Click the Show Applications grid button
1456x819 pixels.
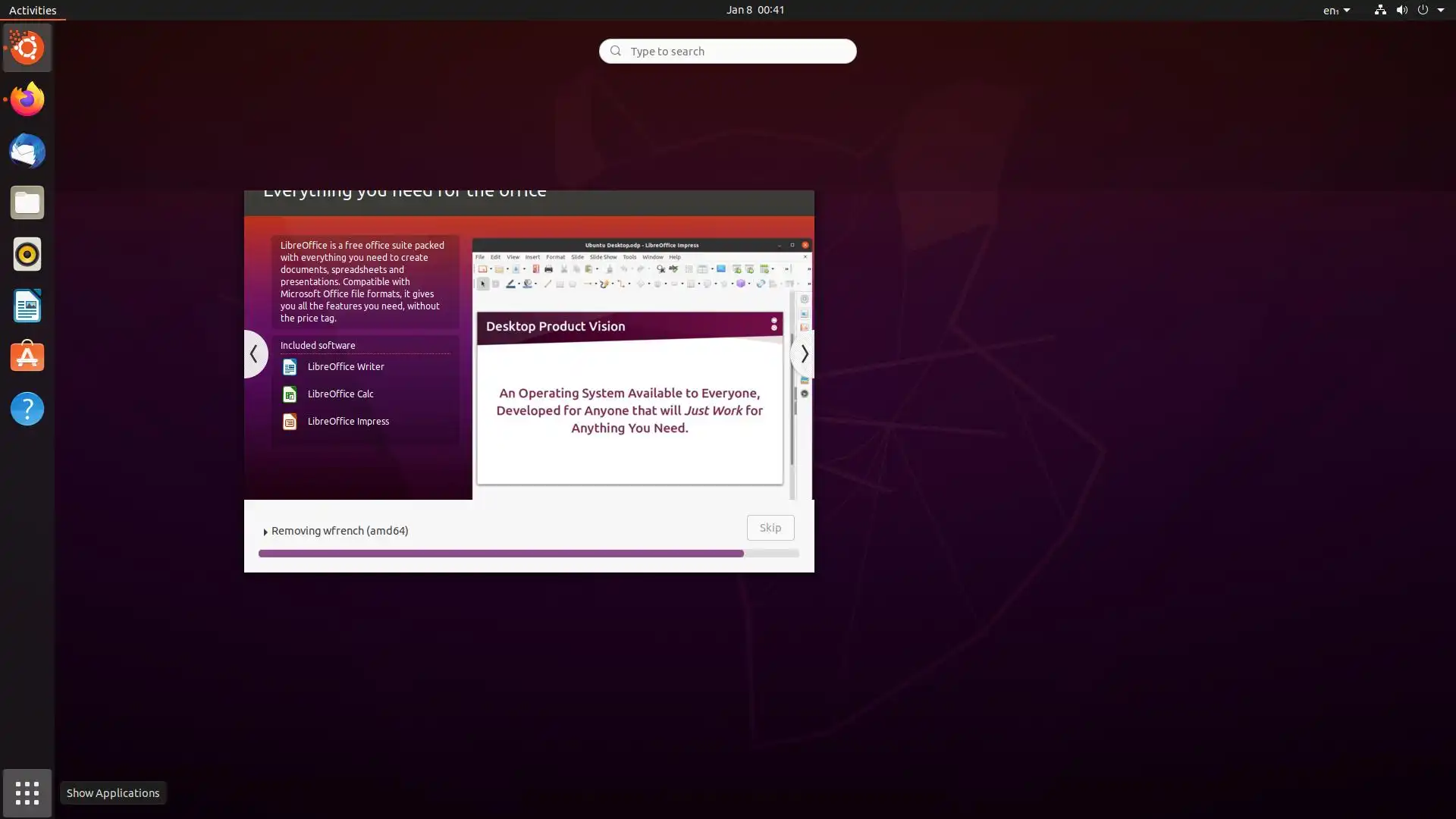(27, 792)
